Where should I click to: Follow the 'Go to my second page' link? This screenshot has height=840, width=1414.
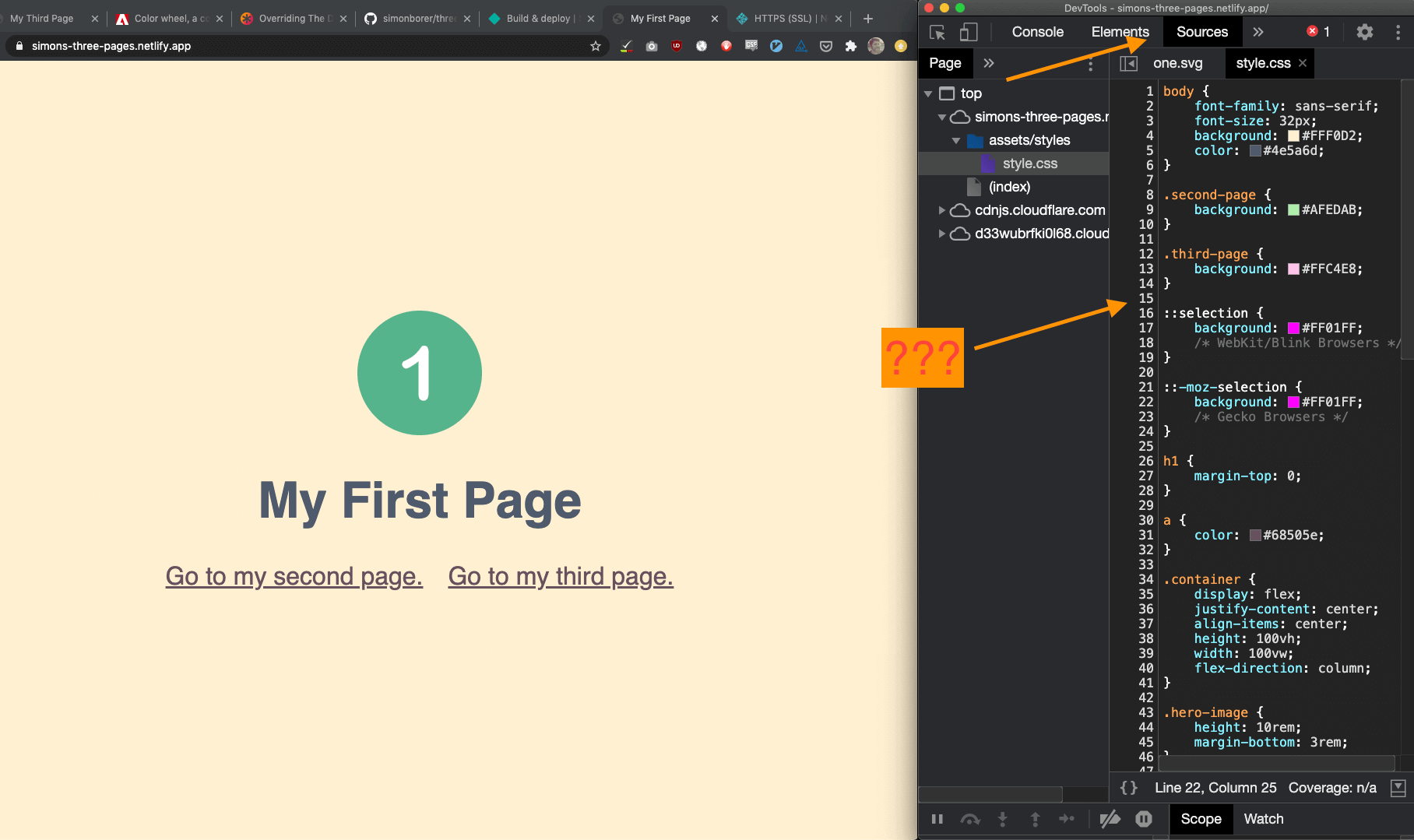coord(294,576)
